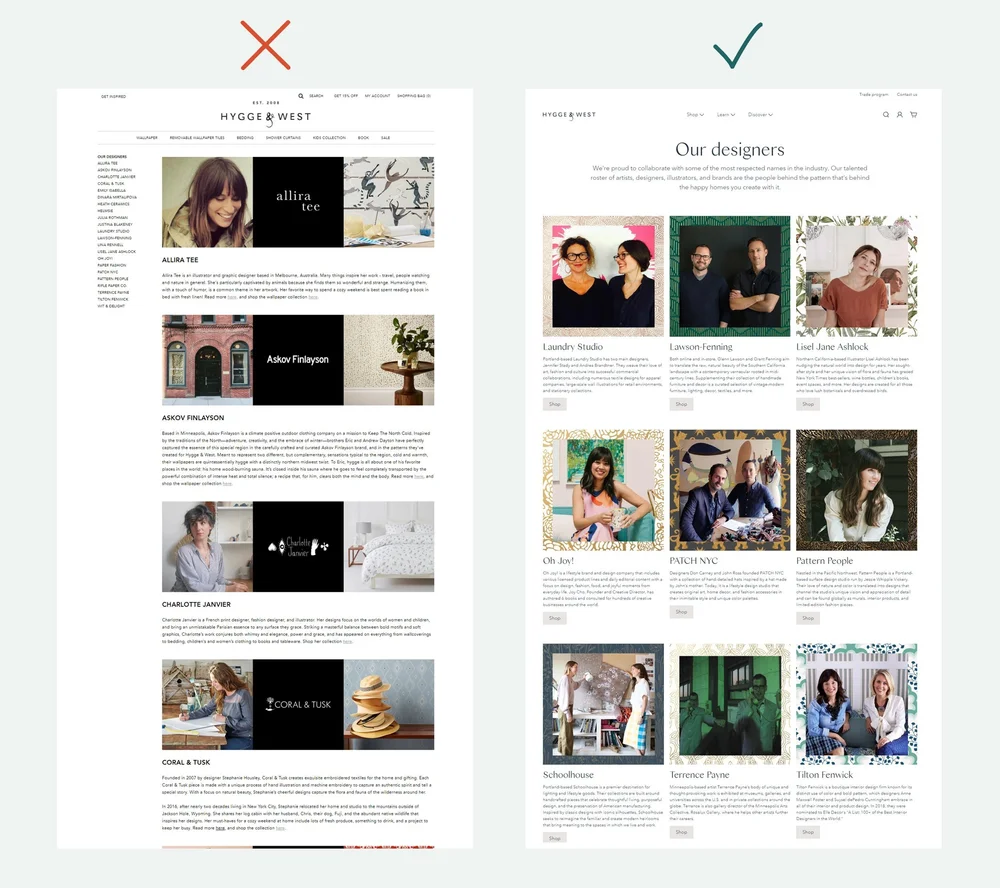Open the account person icon on the new site
1000x888 pixels.
pos(900,115)
